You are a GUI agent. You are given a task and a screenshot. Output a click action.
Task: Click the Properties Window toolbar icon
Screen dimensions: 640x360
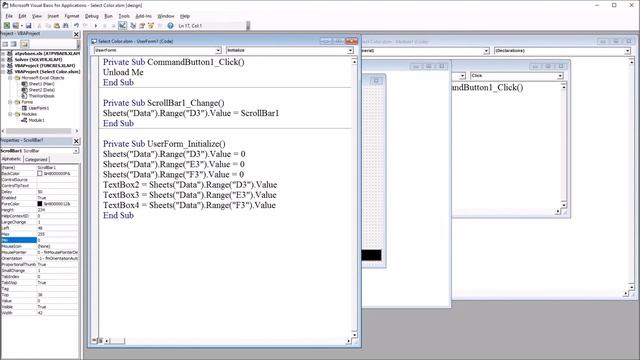pos(142,26)
